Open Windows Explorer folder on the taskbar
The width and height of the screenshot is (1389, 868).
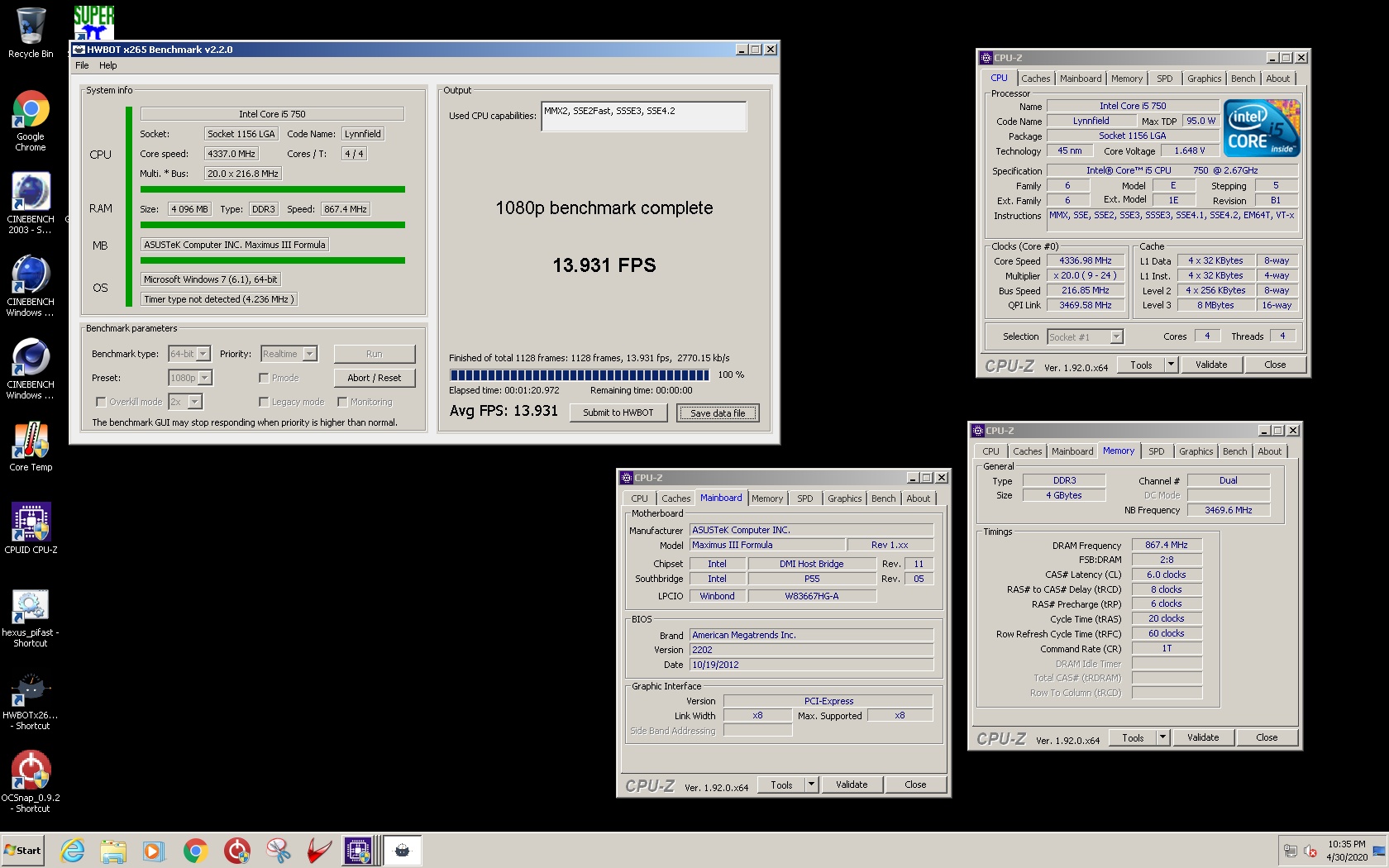click(113, 851)
